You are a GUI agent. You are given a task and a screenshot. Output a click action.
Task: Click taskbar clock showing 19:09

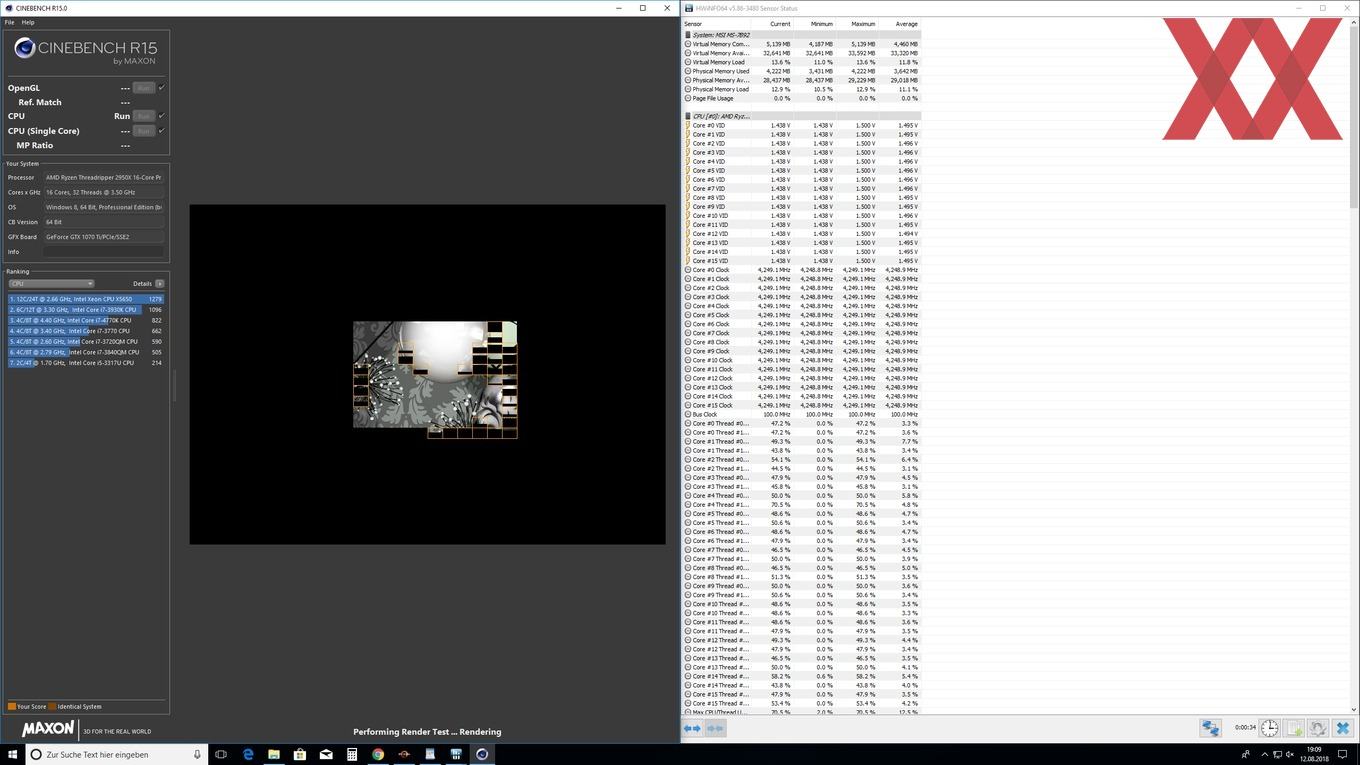[x=1314, y=754]
